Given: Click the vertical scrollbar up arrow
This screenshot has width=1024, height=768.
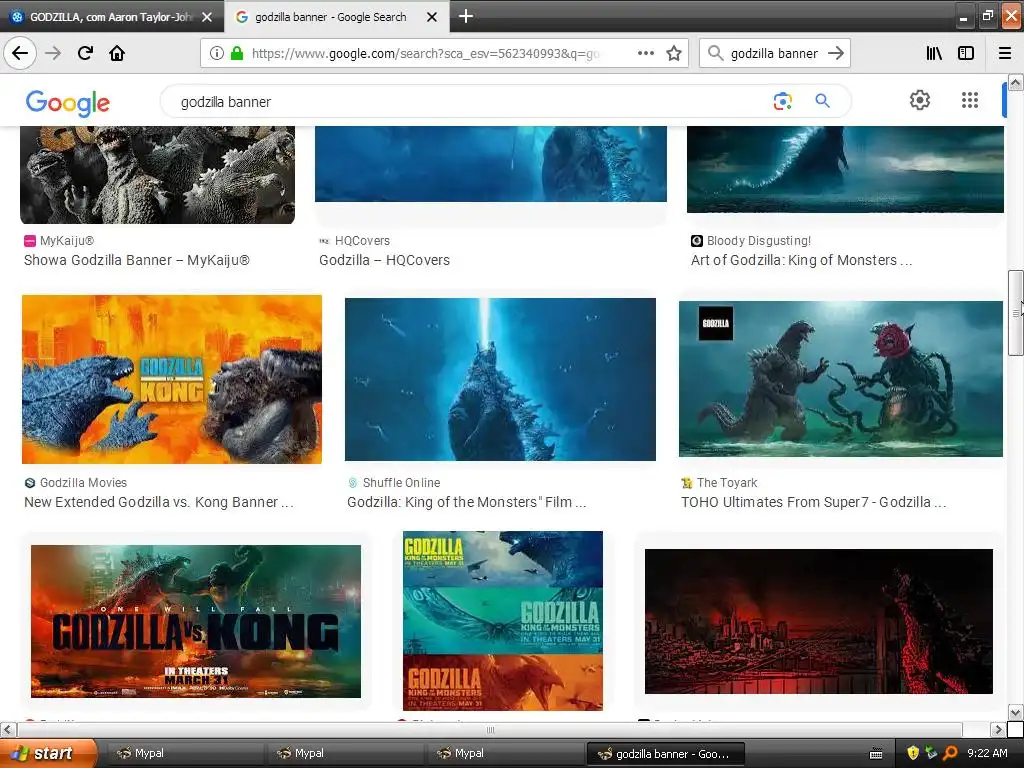Looking at the screenshot, I should pyautogui.click(x=1015, y=82).
